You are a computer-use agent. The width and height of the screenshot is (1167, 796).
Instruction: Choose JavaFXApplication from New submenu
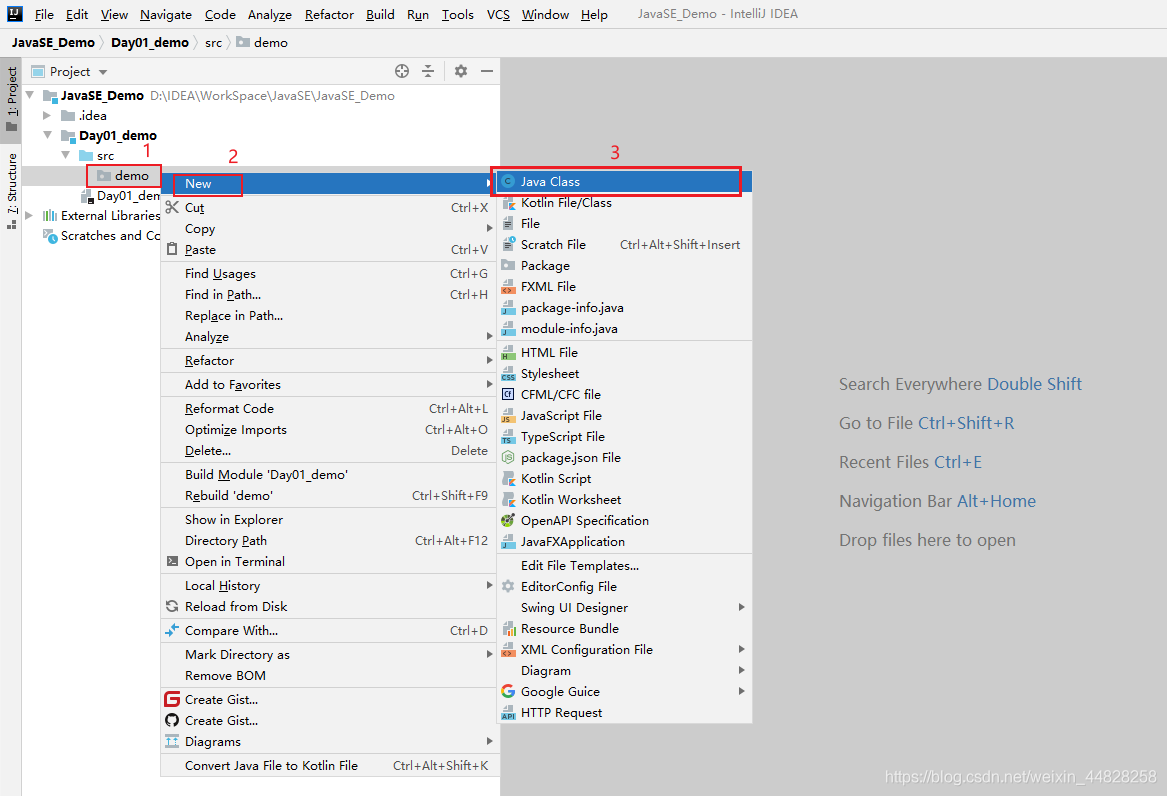(x=624, y=542)
